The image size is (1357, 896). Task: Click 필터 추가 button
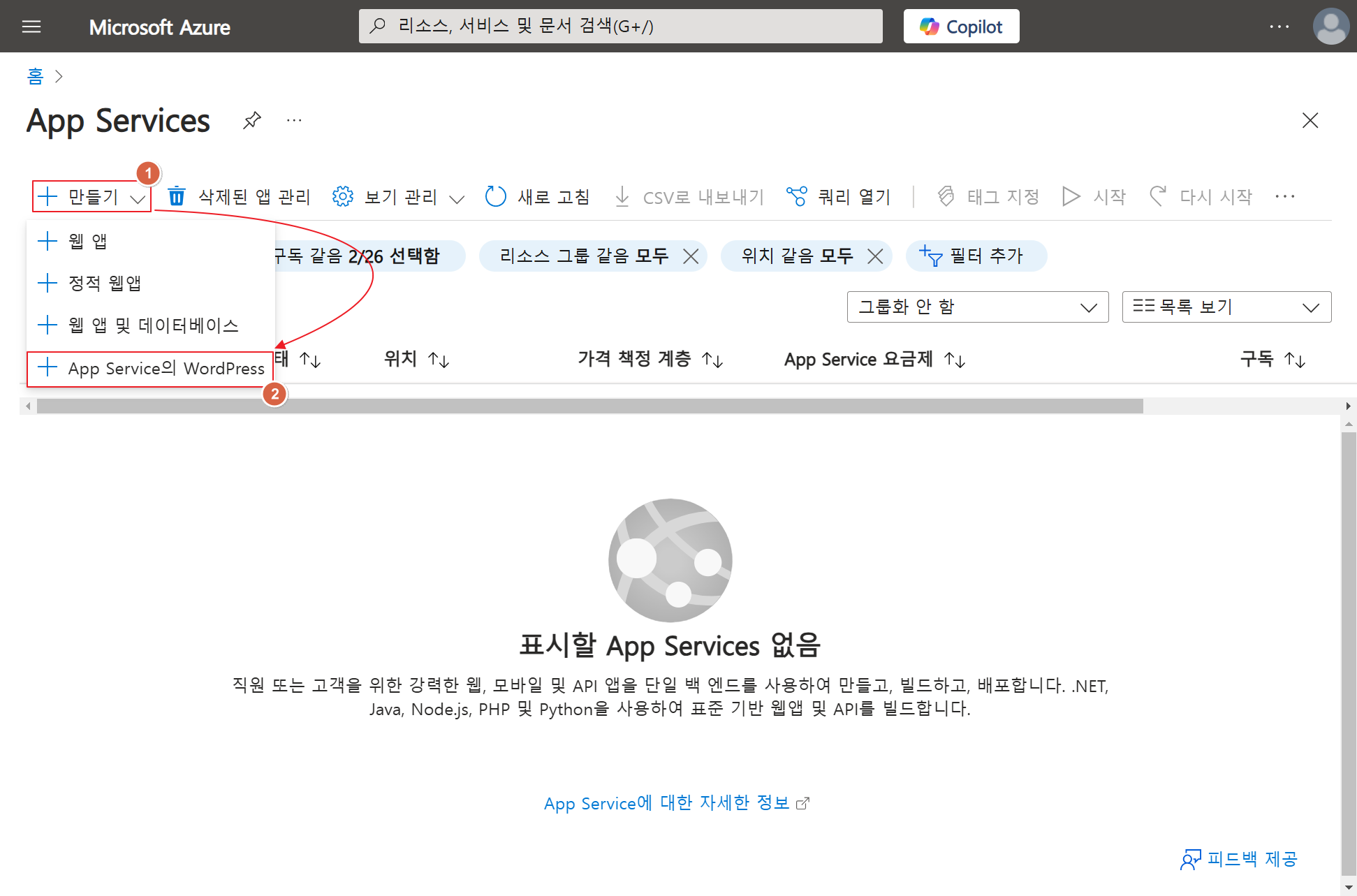tap(976, 256)
